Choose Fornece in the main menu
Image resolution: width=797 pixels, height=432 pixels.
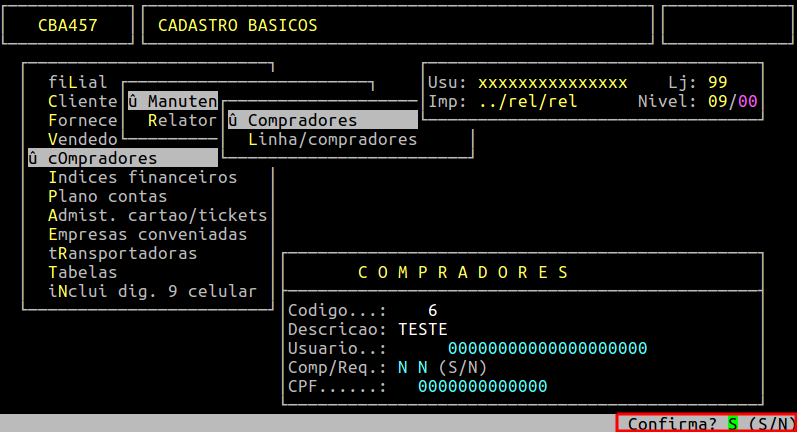[83, 120]
